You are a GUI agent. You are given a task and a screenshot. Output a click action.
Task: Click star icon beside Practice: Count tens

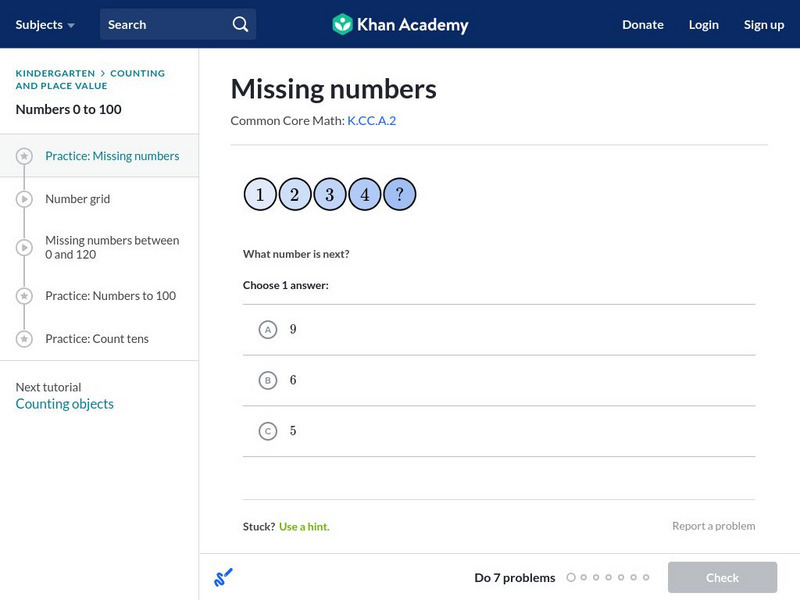[x=25, y=339]
